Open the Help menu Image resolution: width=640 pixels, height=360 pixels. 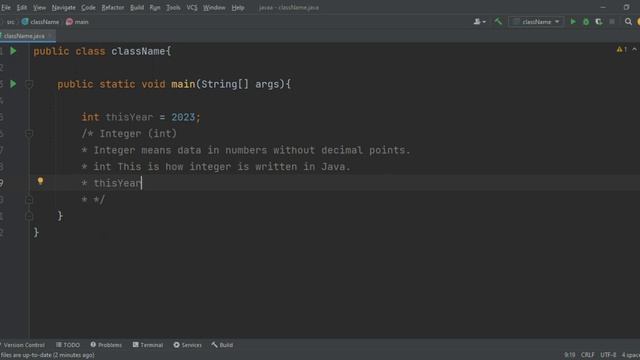click(x=238, y=7)
